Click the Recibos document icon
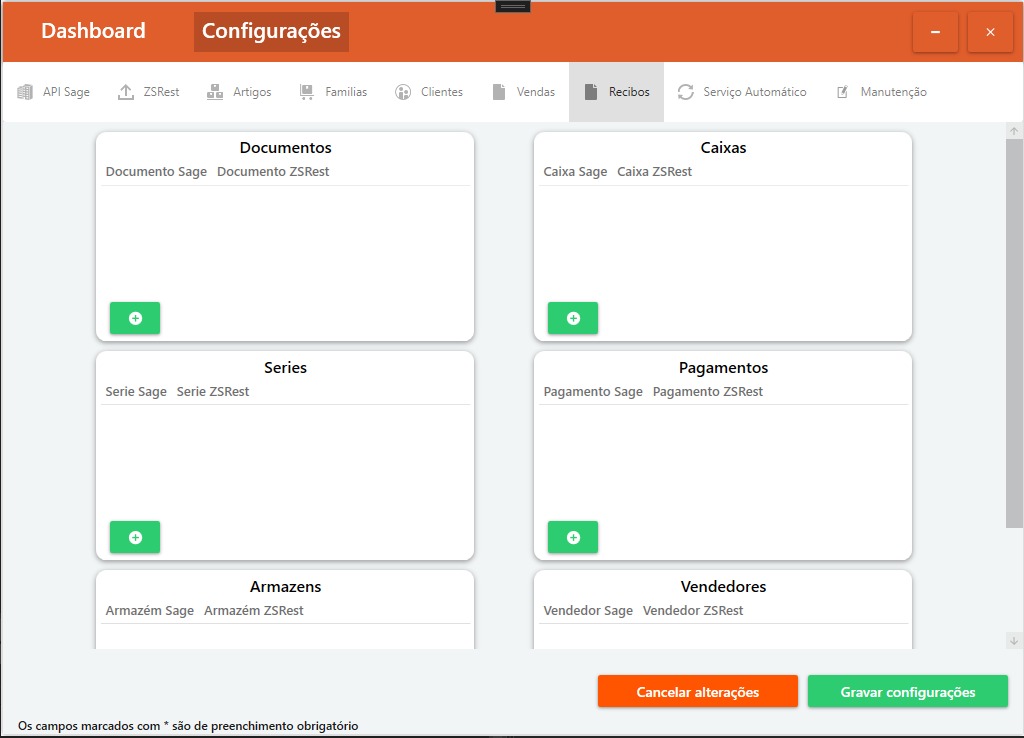1024x738 pixels. point(591,92)
